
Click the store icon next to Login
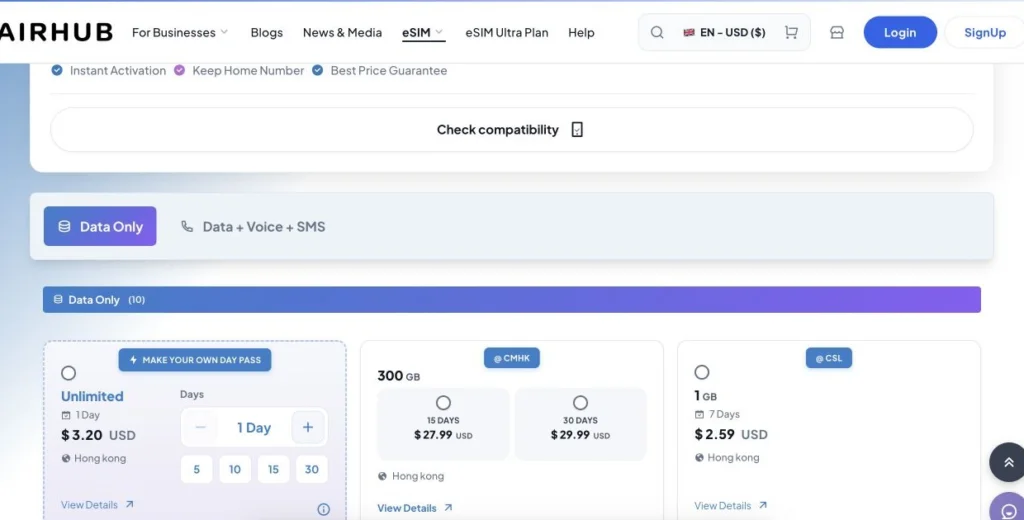tap(837, 32)
